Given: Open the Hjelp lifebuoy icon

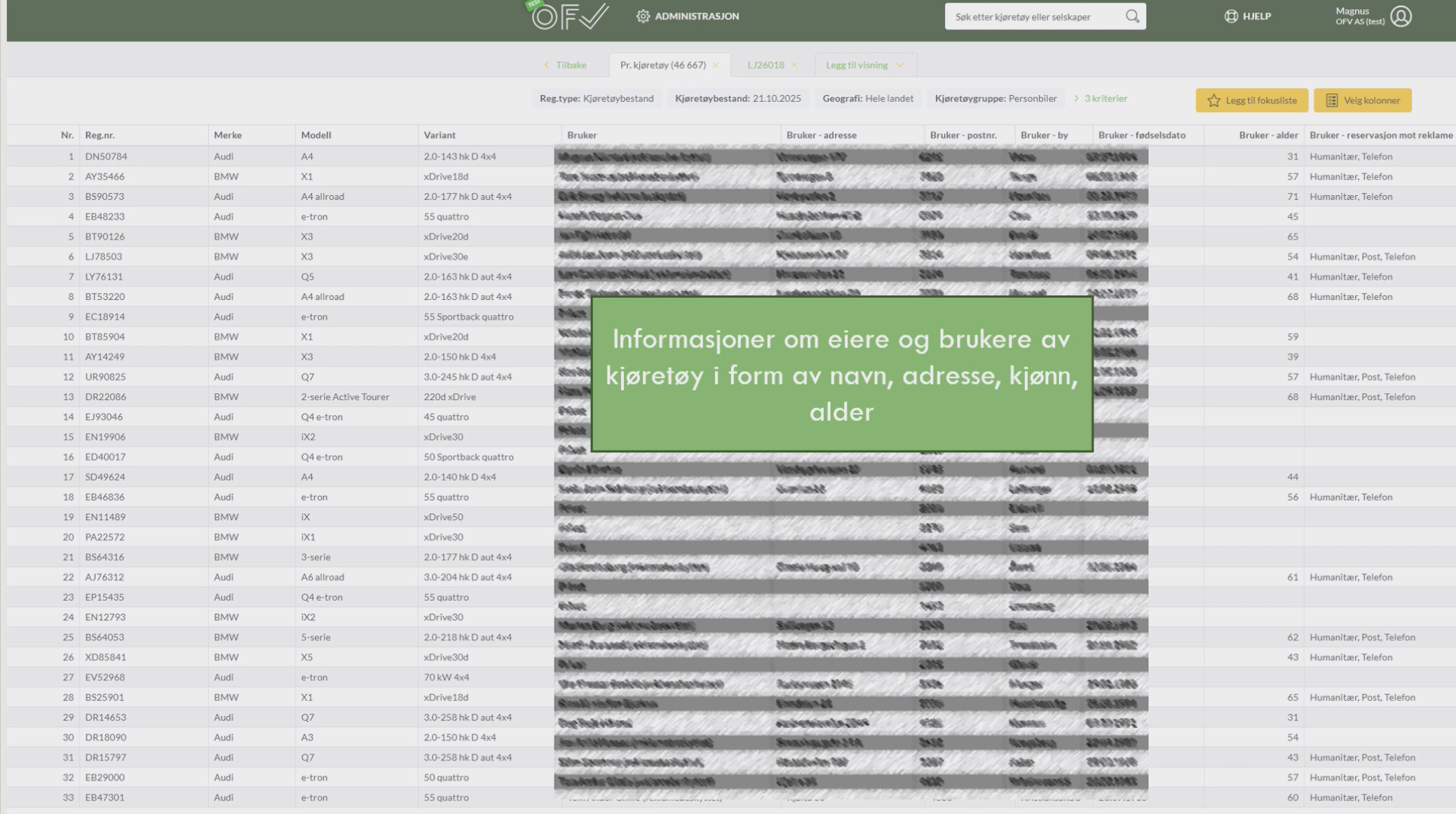Looking at the screenshot, I should [x=1231, y=16].
